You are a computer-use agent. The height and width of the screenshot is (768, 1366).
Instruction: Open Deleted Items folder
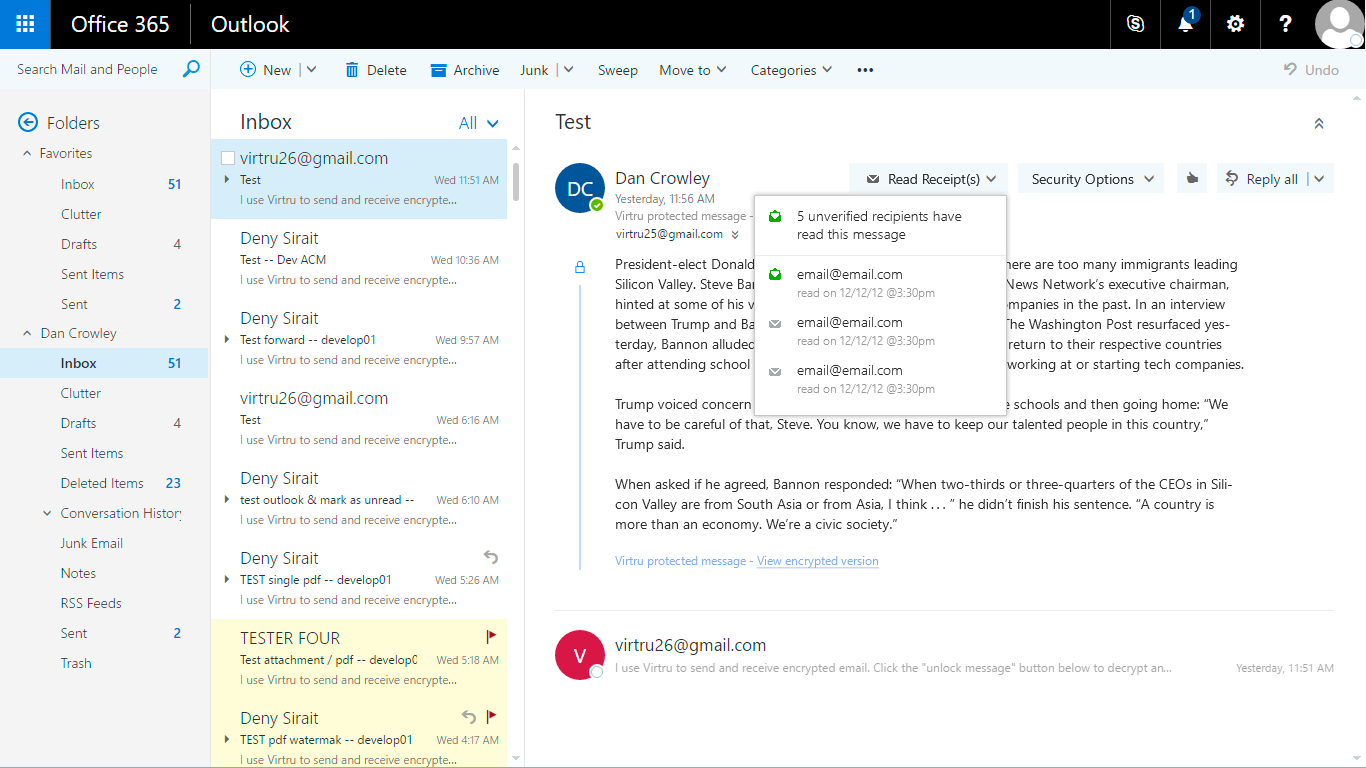[x=104, y=483]
